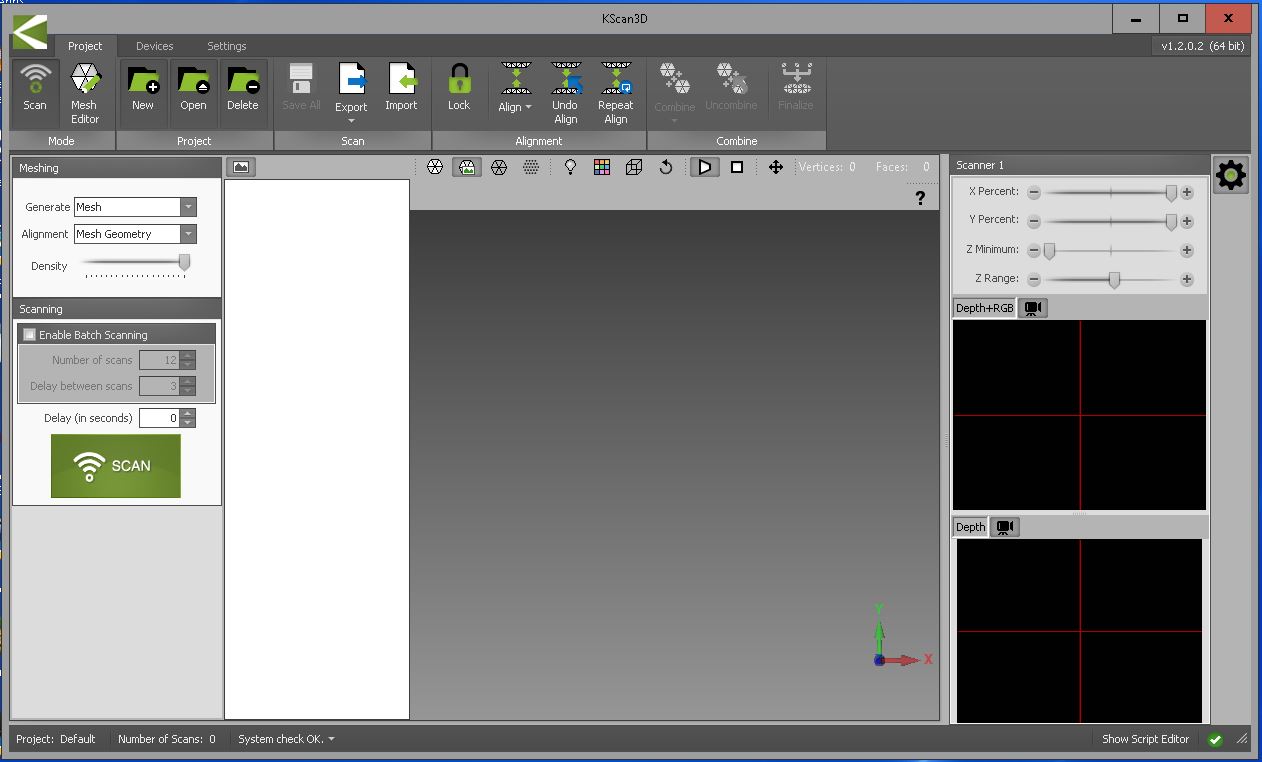1262x762 pixels.
Task: Click the minus button for Y Percent
Action: [1034, 221]
